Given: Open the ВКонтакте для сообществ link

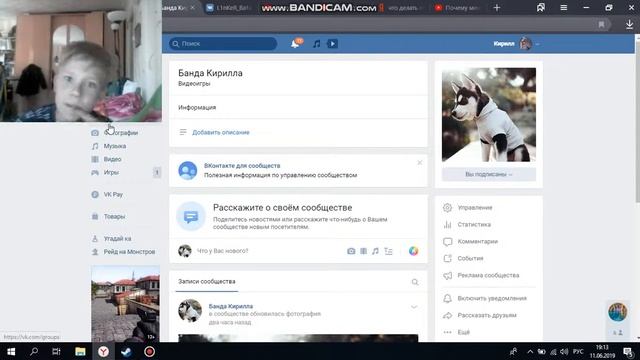Looking at the screenshot, I should (242, 166).
